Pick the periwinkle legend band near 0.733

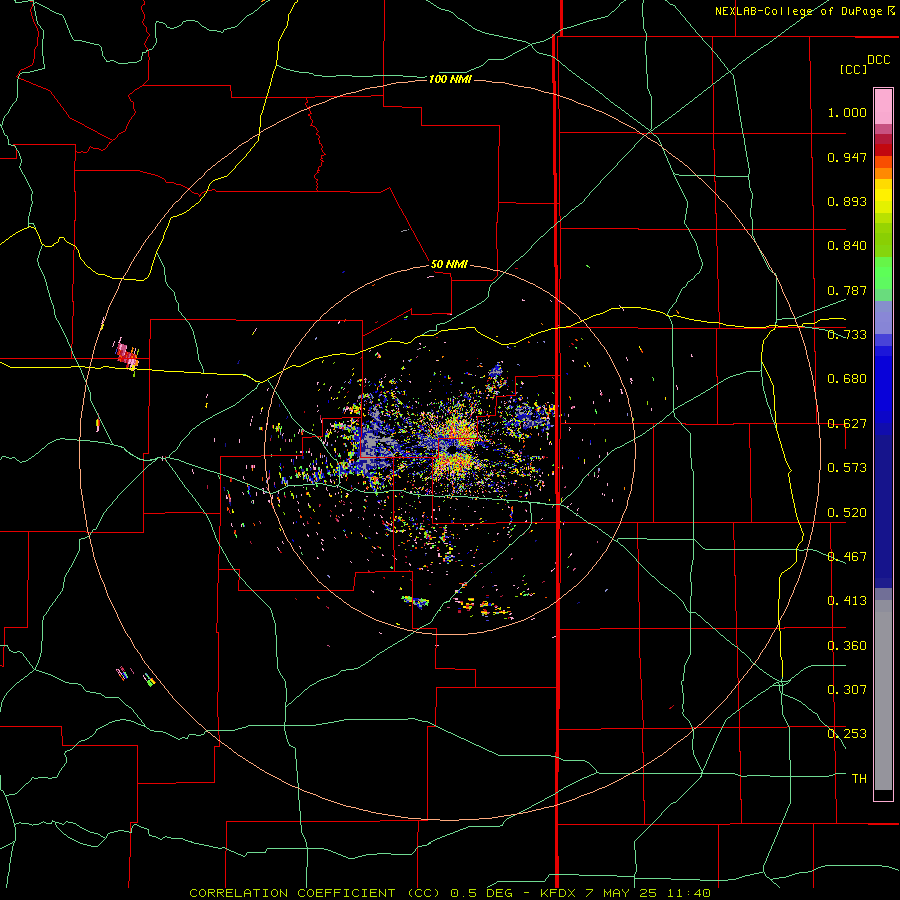(x=883, y=318)
